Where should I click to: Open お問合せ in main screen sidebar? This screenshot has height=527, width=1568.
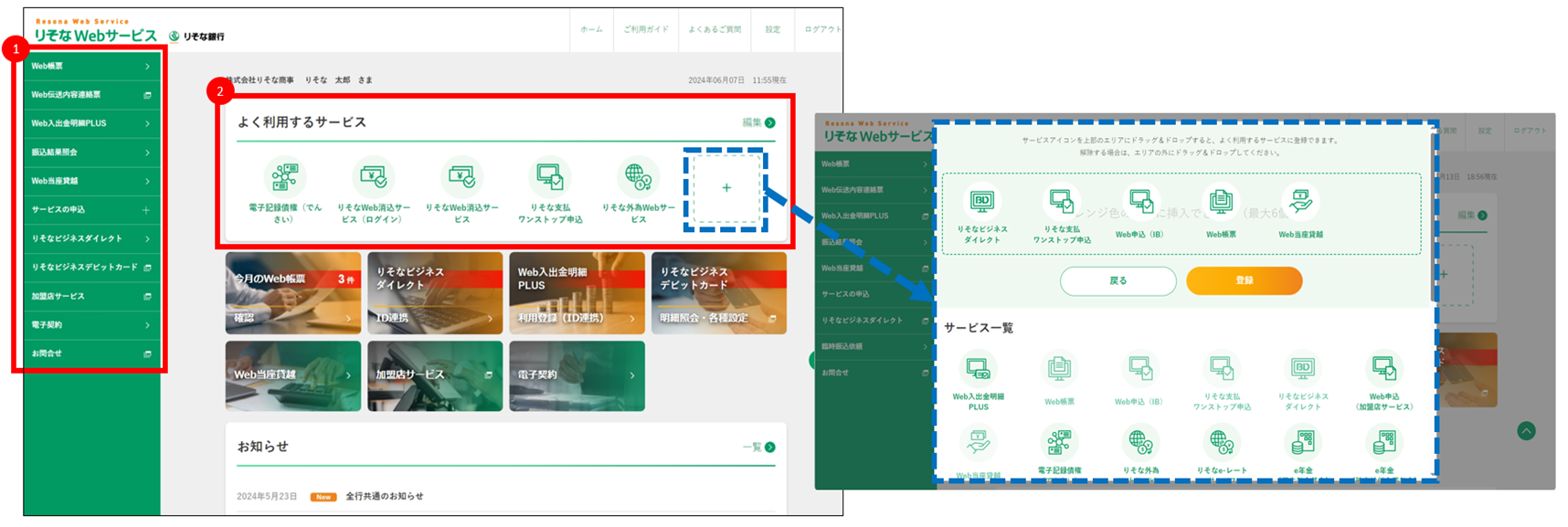[91, 353]
